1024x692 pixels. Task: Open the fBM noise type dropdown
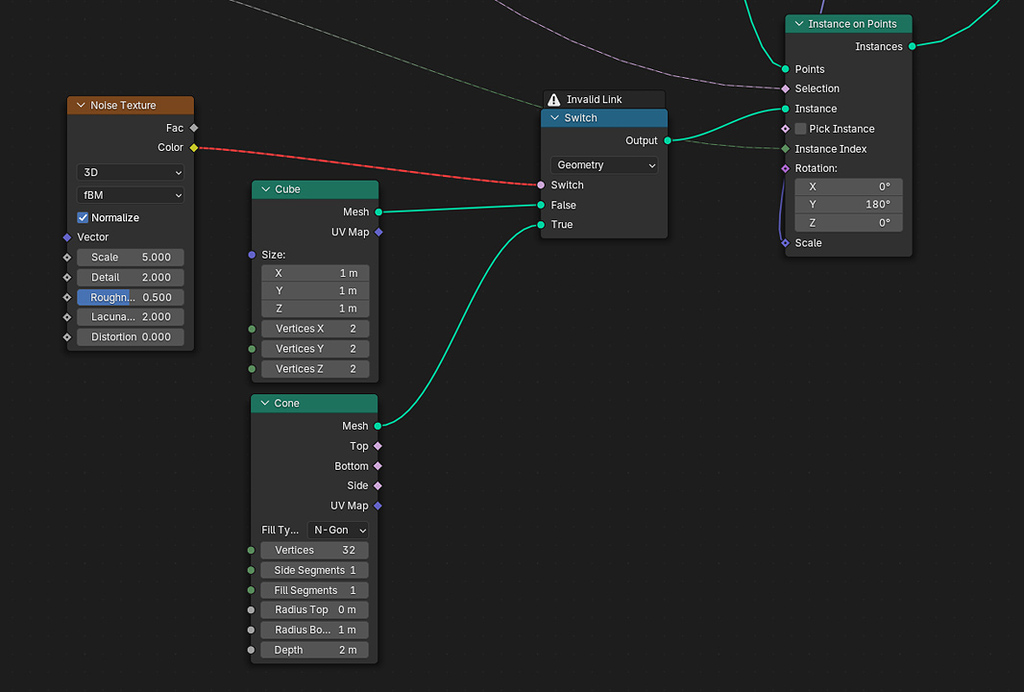click(x=131, y=195)
